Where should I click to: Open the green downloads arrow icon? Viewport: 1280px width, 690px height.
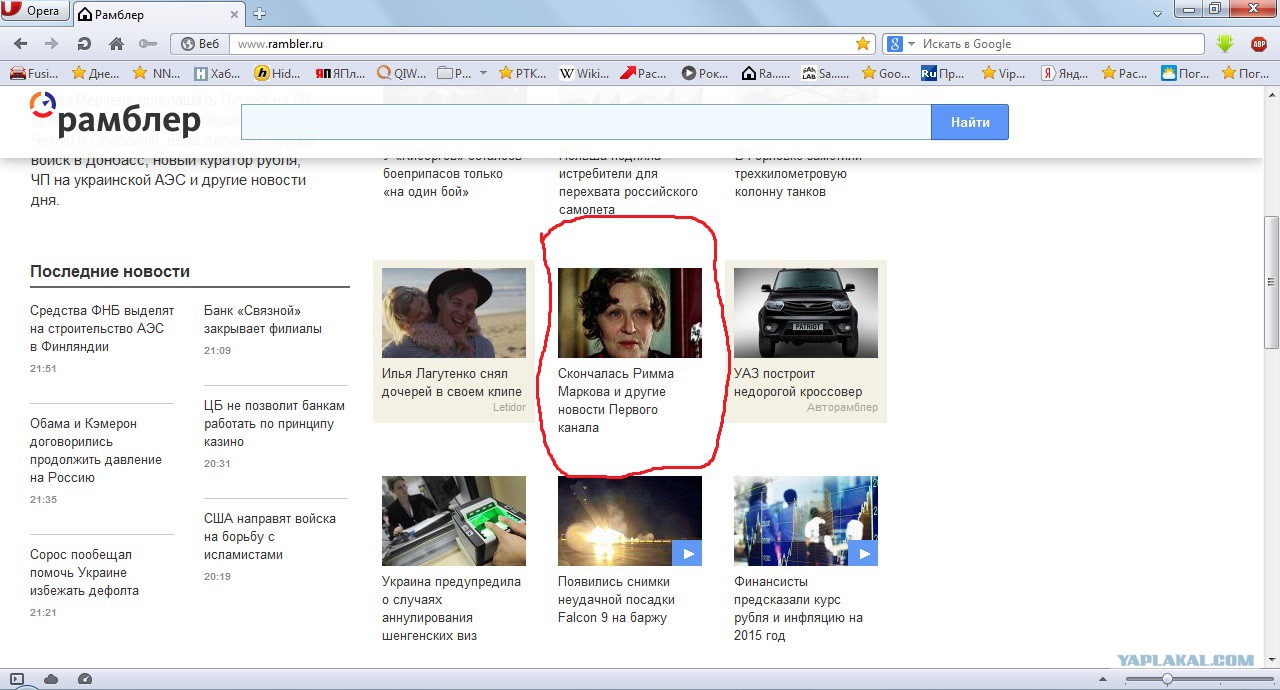(x=1225, y=44)
